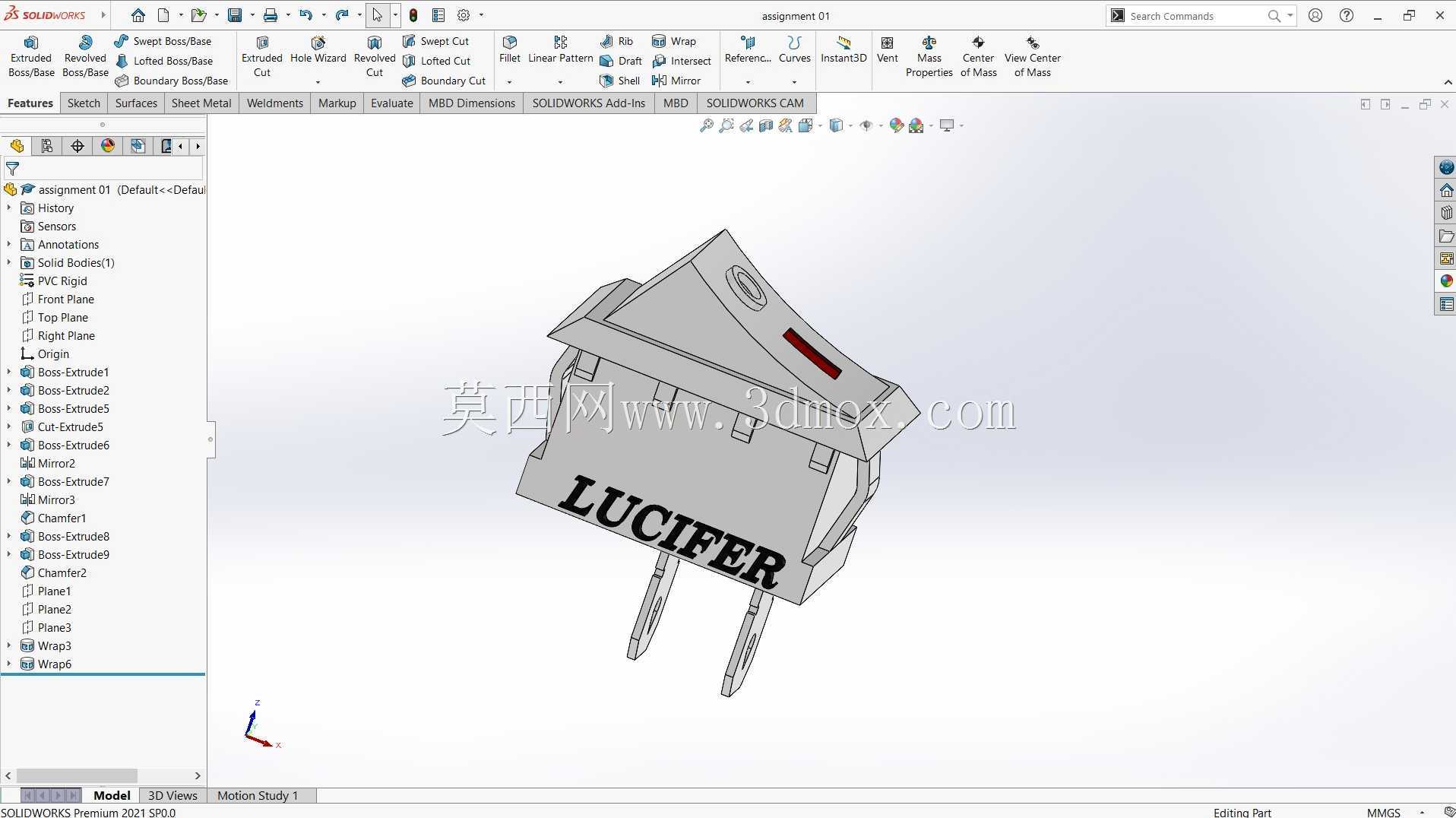Toggle View Center of Mass
Image resolution: width=1456 pixels, height=818 pixels.
pos(1032,57)
